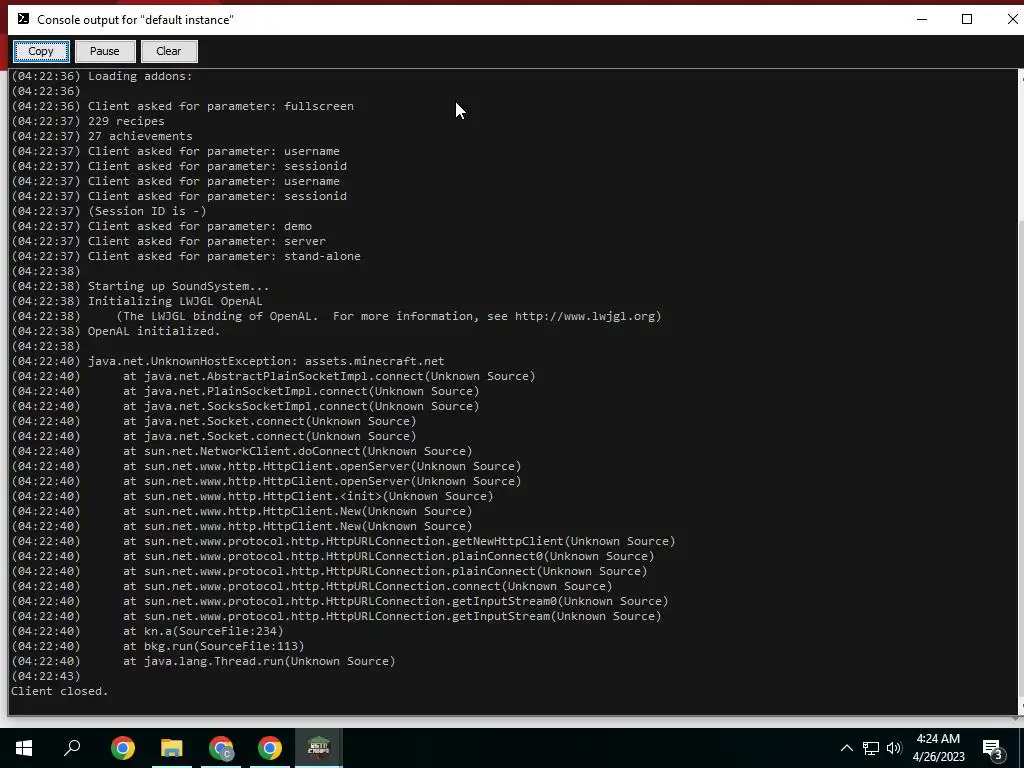Click the "Client closed." line

tap(59, 691)
